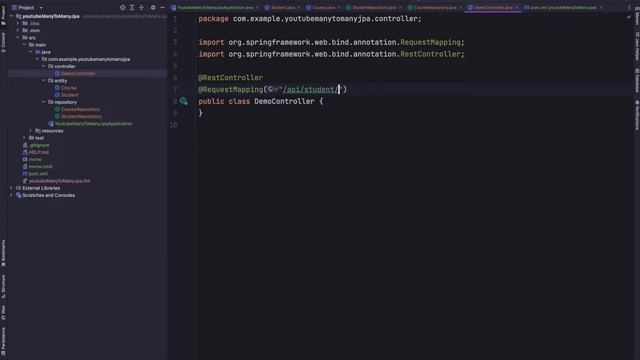The image size is (640, 360).
Task: Collapse the entity package
Action: click(44, 80)
